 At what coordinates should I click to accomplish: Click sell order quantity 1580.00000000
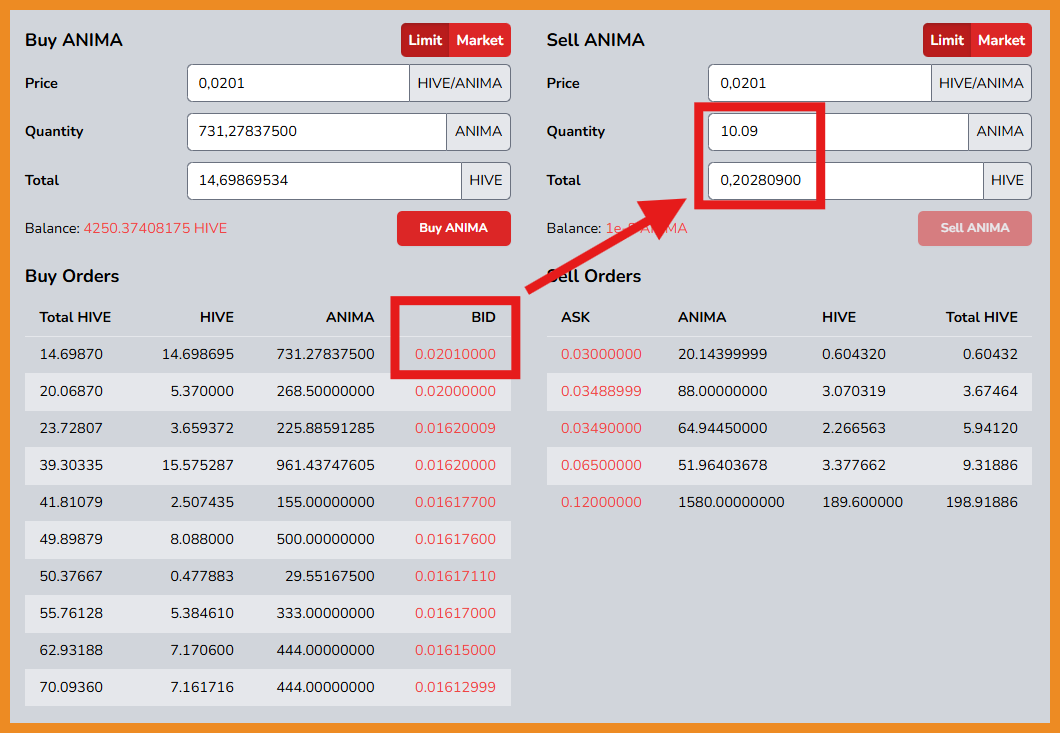point(731,502)
